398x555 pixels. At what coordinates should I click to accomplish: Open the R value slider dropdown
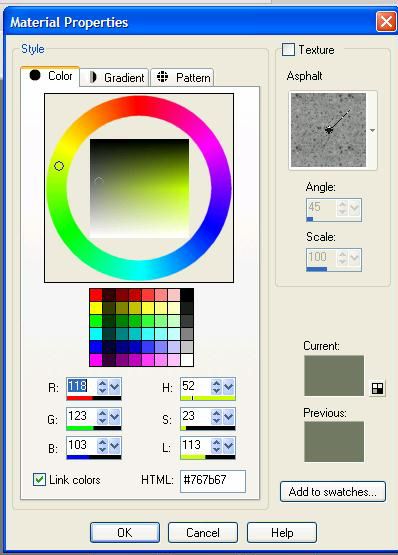point(115,387)
